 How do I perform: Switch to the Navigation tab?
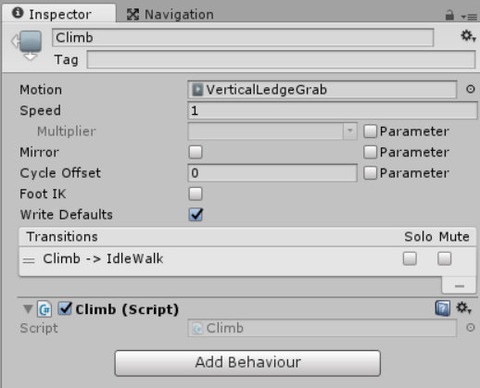(x=170, y=14)
